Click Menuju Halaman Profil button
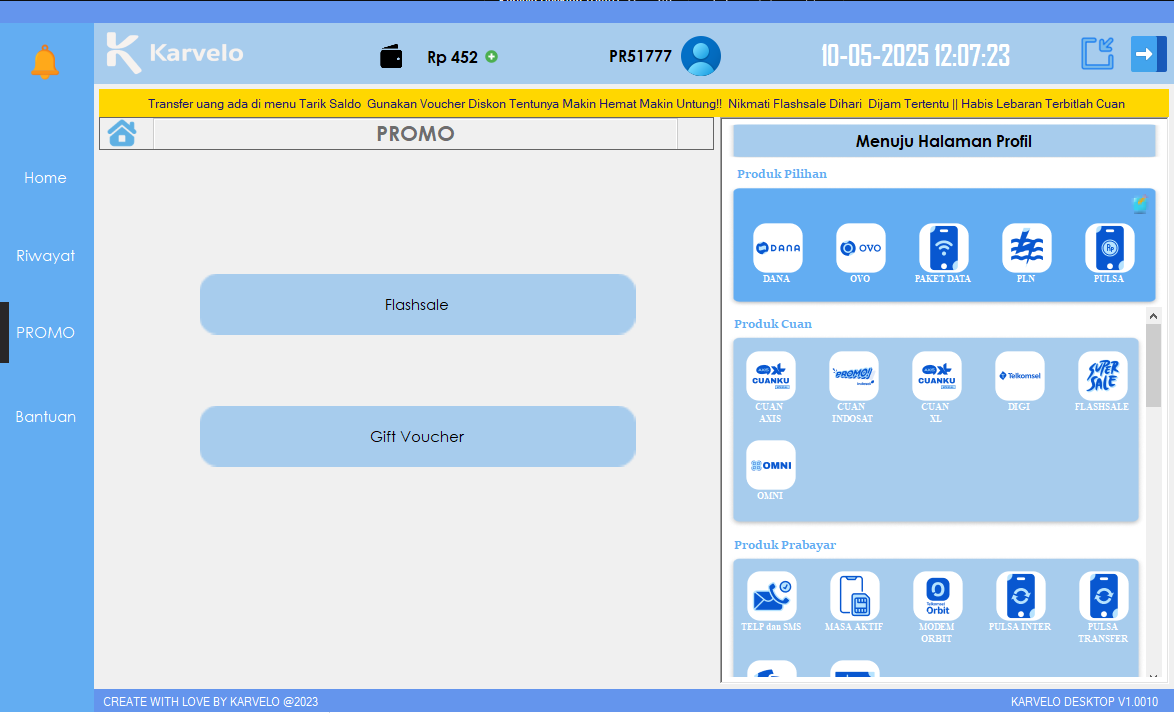Viewport: 1176px width, 714px height. tap(944, 141)
